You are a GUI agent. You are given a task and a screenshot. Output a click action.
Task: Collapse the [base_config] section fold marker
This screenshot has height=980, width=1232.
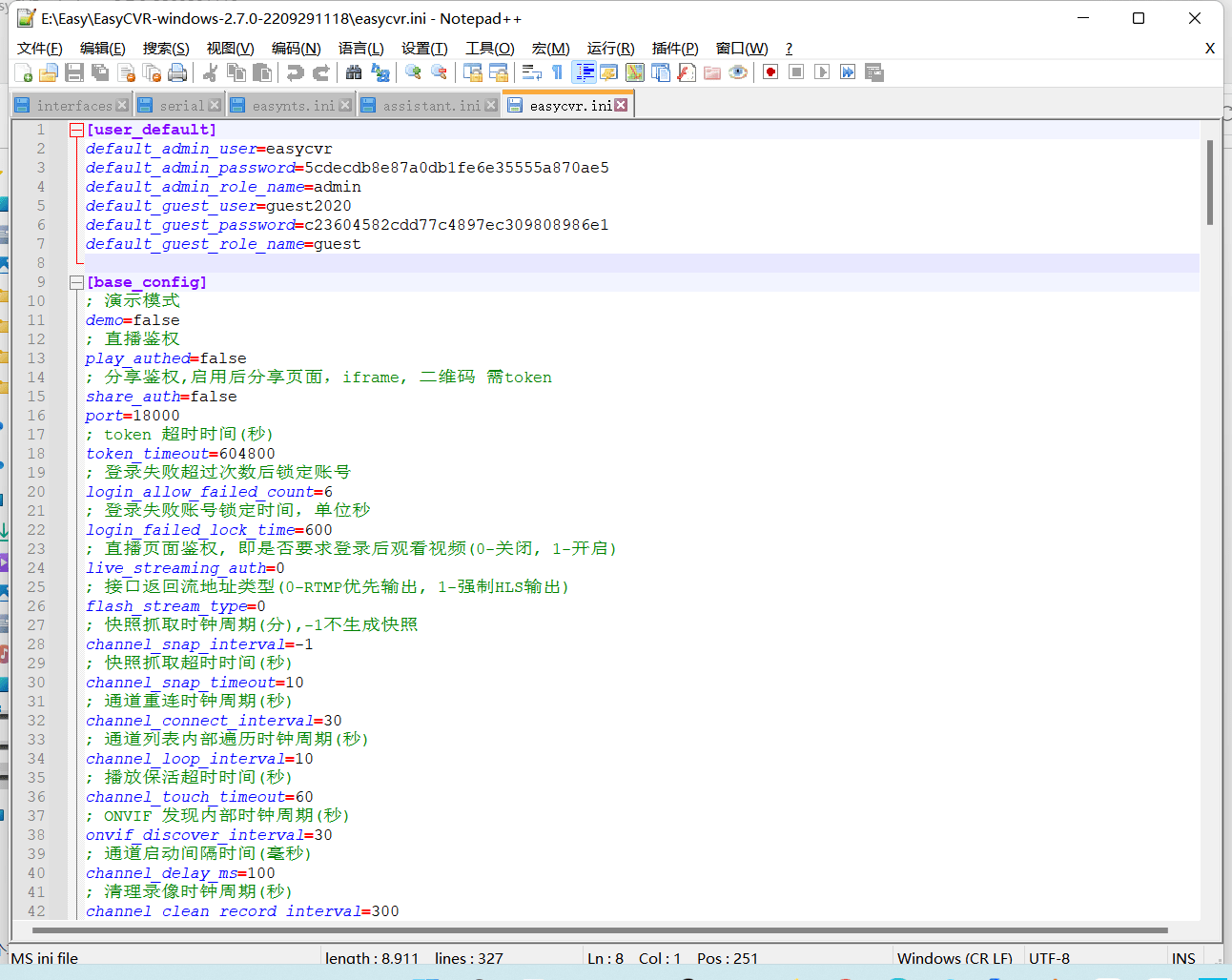coord(76,282)
